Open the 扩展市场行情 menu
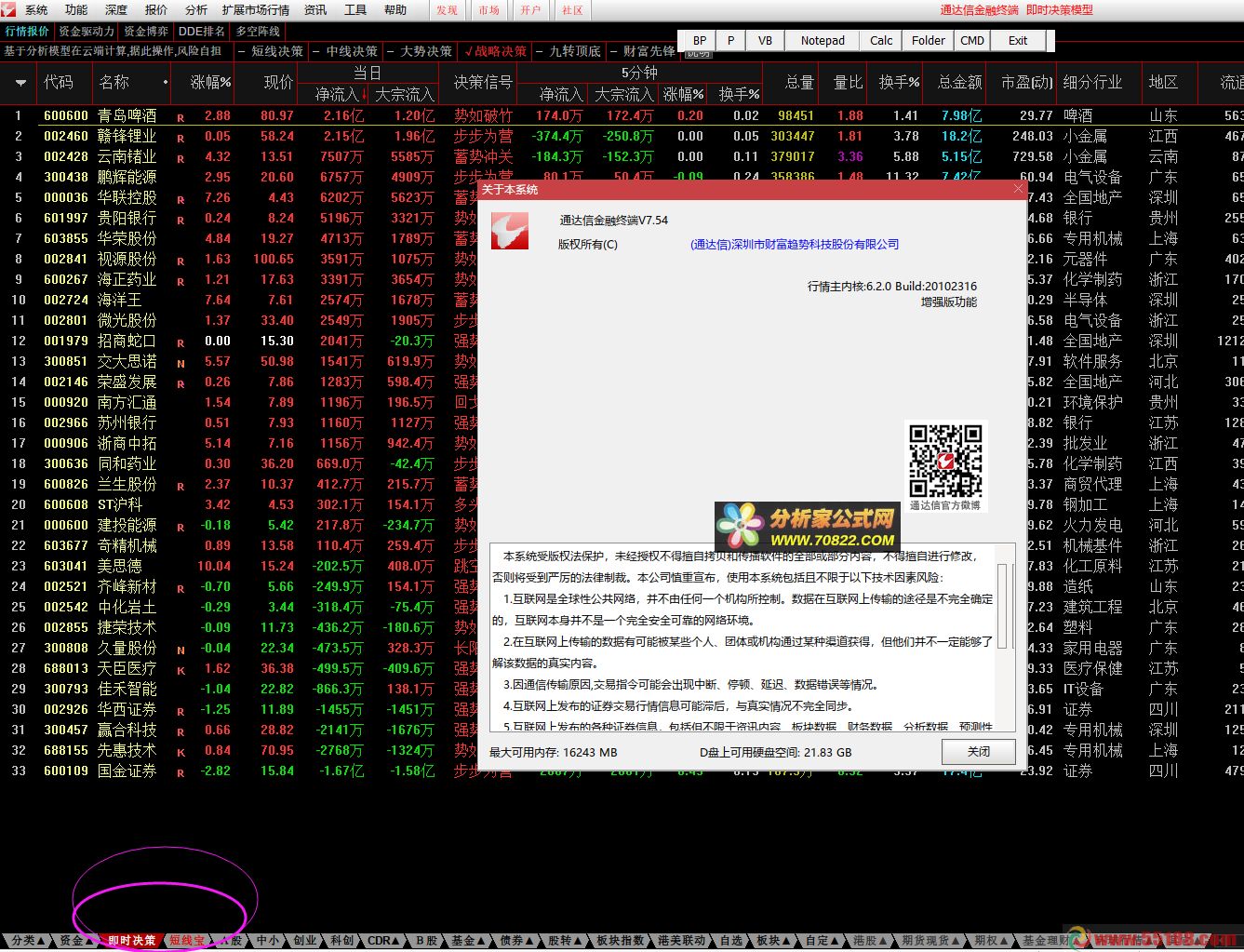This screenshot has width=1244, height=952. pos(256,10)
